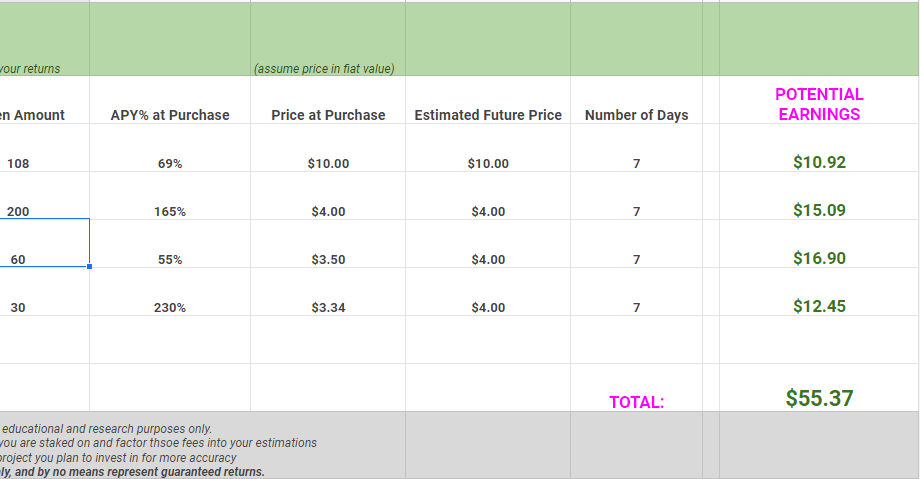
Task: Click the $55.37 total earnings cell
Action: [819, 398]
